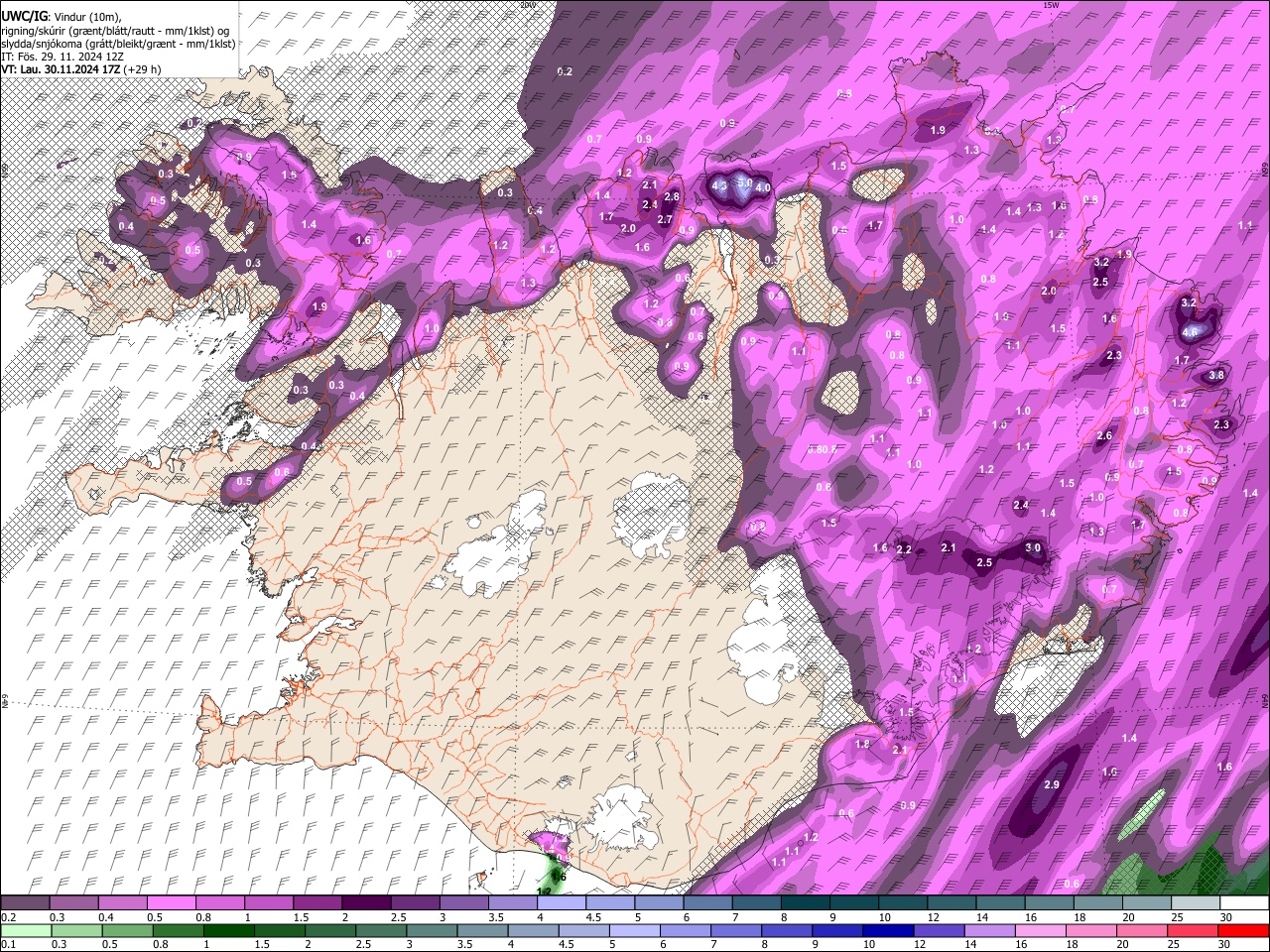
Task: Click the '7' label under upper legend row
Action: 736,917
